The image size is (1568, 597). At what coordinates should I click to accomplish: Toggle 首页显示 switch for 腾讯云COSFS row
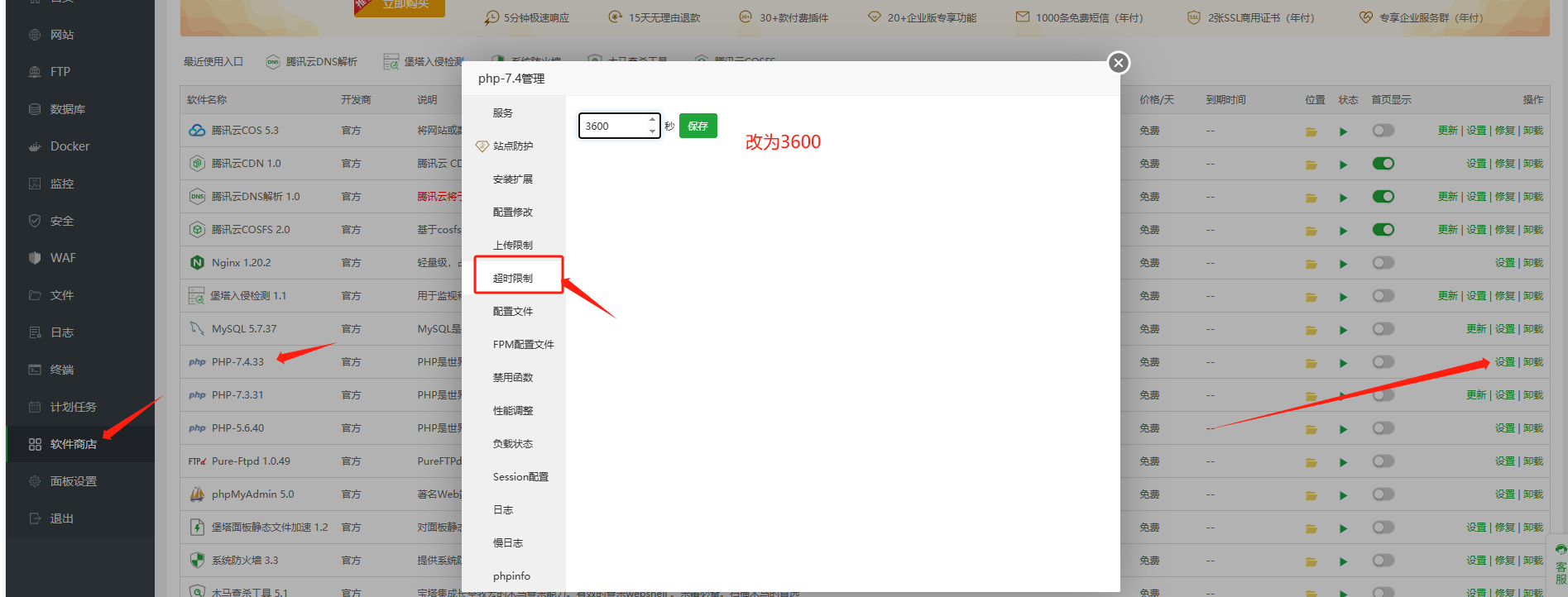[x=1383, y=230]
